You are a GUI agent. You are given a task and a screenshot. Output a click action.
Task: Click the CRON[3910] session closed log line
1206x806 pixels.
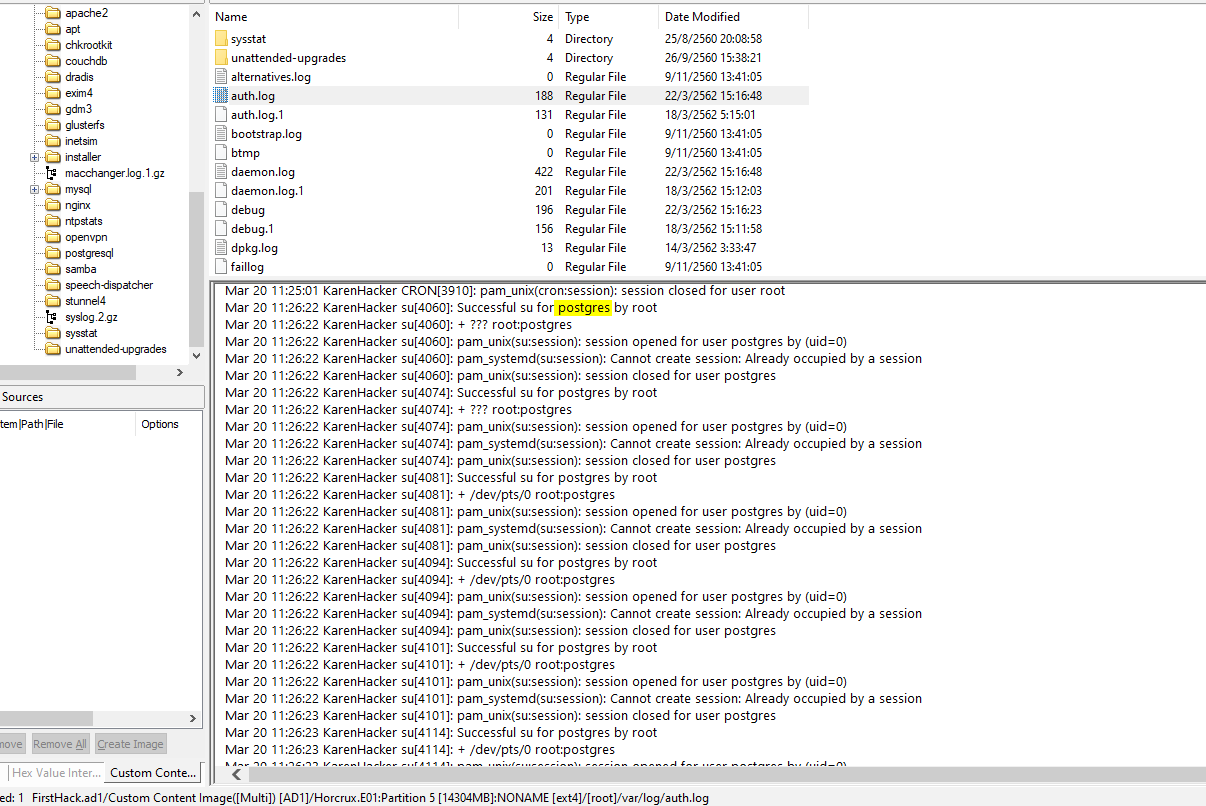point(505,291)
